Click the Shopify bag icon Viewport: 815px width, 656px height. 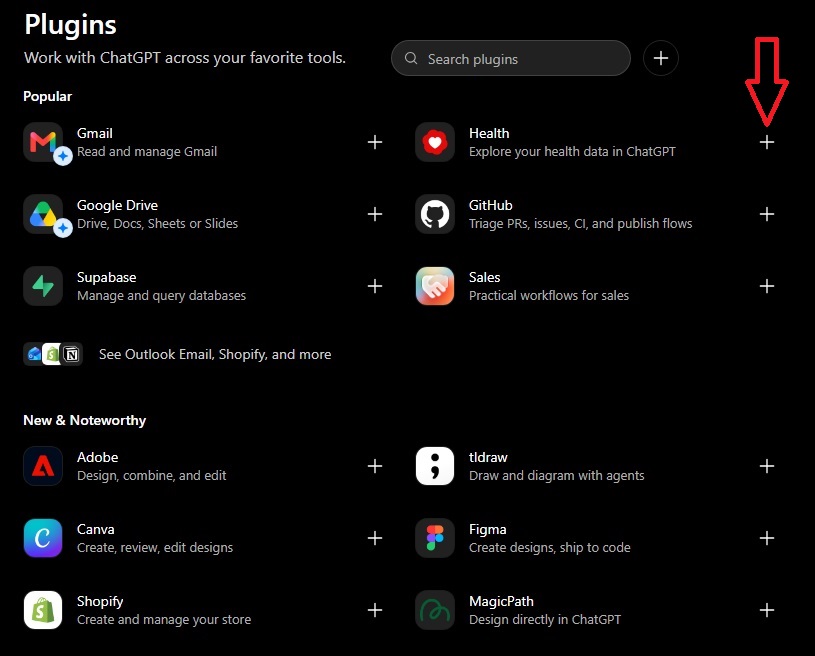(x=43, y=610)
